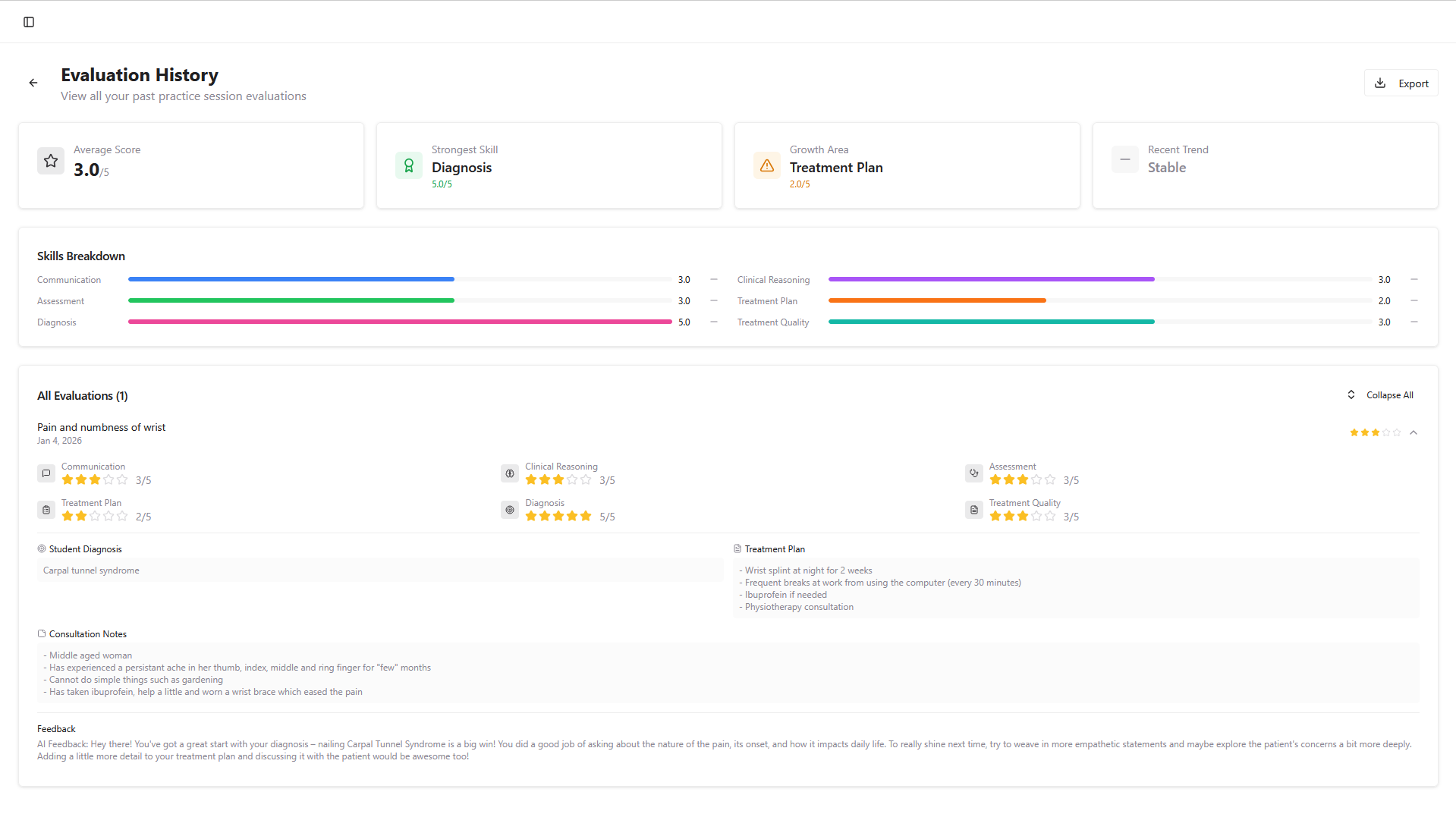Click the Student Diagnosis text box
The image size is (1456, 814).
point(379,570)
